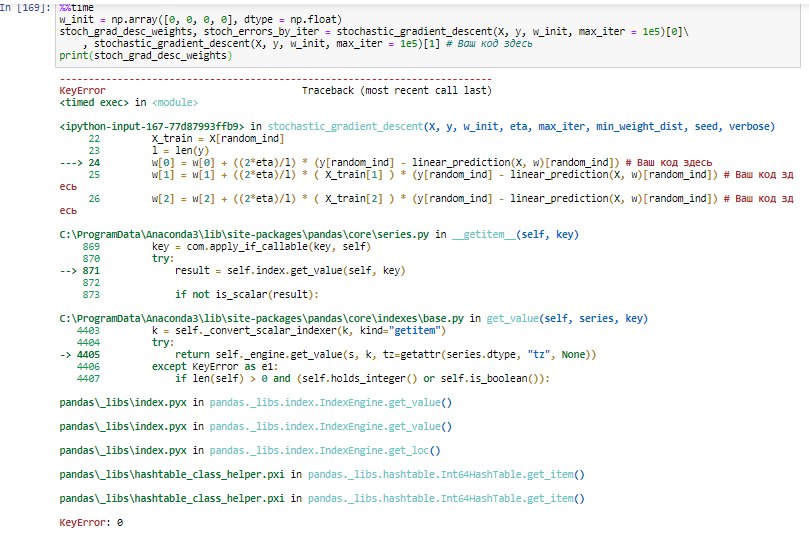Image resolution: width=809 pixels, height=542 pixels.
Task: Click the stochastic_gradient_descent function name in traceback
Action: tap(345, 126)
